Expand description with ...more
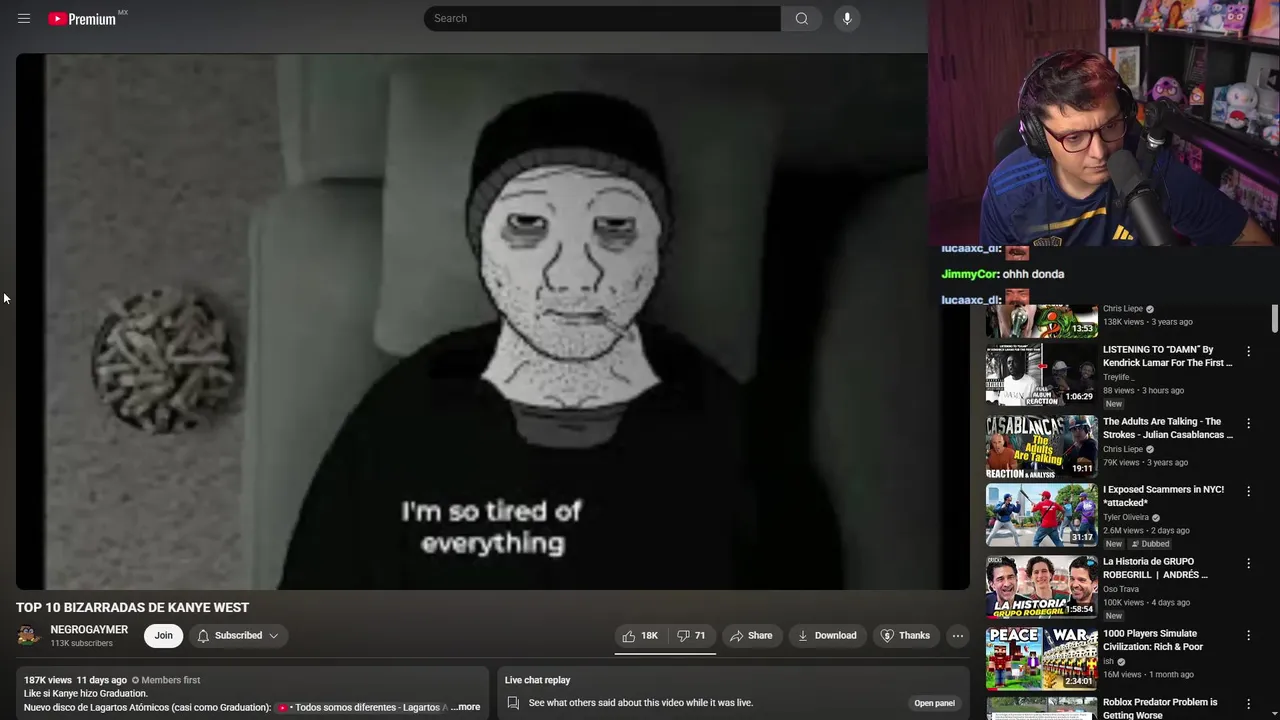The width and height of the screenshot is (1280, 720). [x=465, y=707]
